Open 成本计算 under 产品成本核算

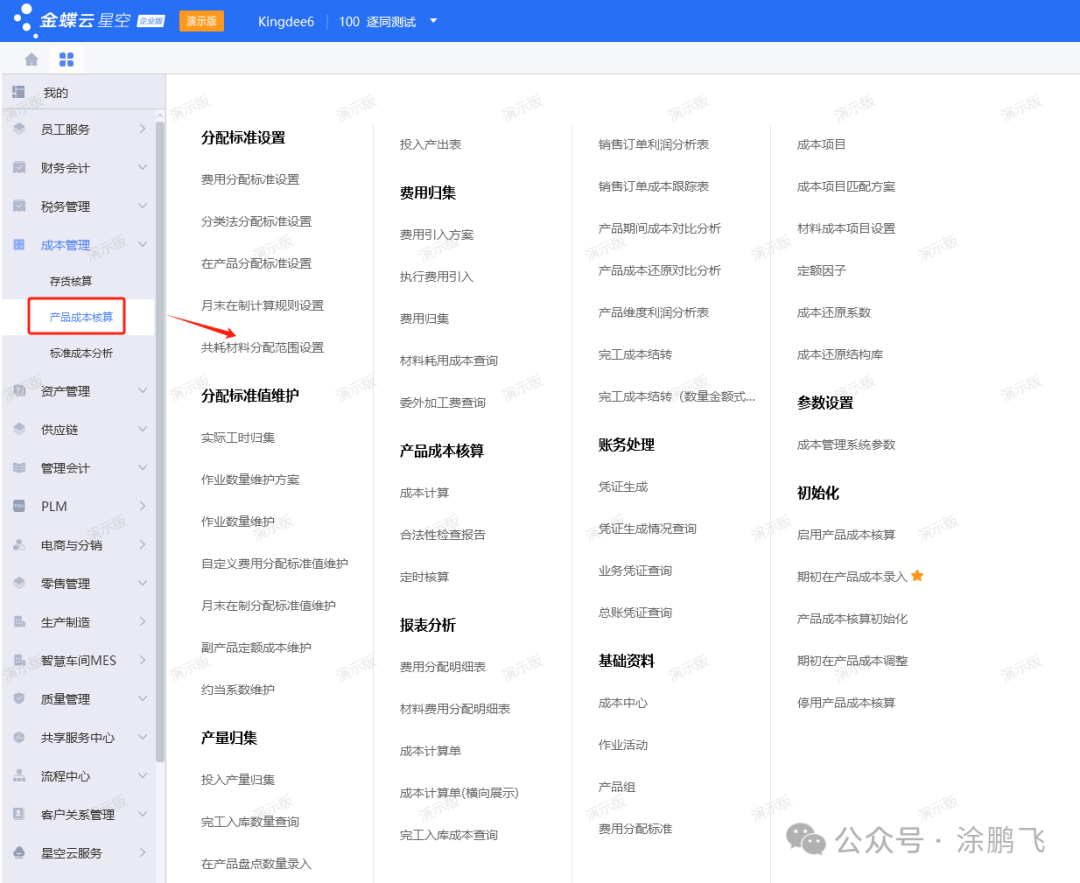[x=424, y=493]
